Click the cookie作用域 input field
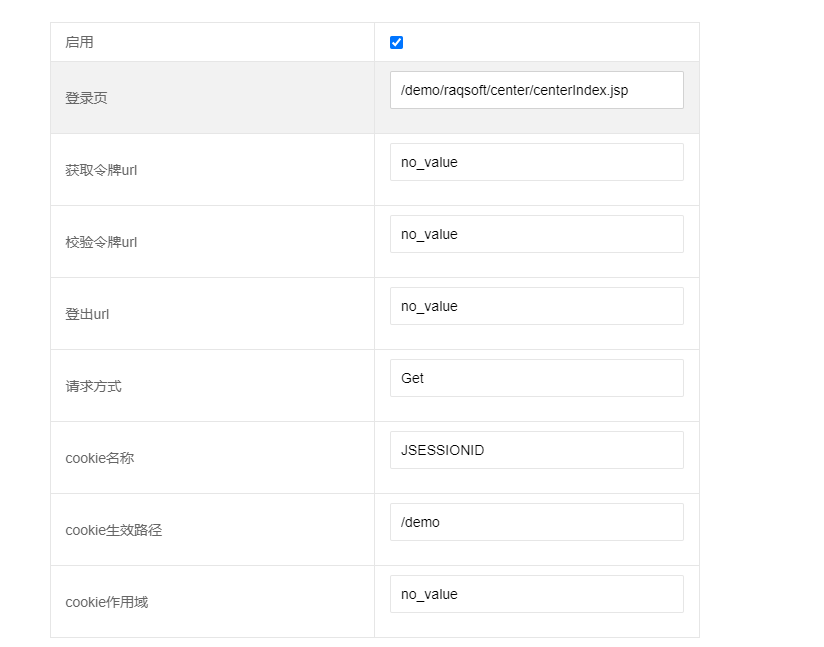Viewport: 824px width, 647px height. tap(536, 594)
